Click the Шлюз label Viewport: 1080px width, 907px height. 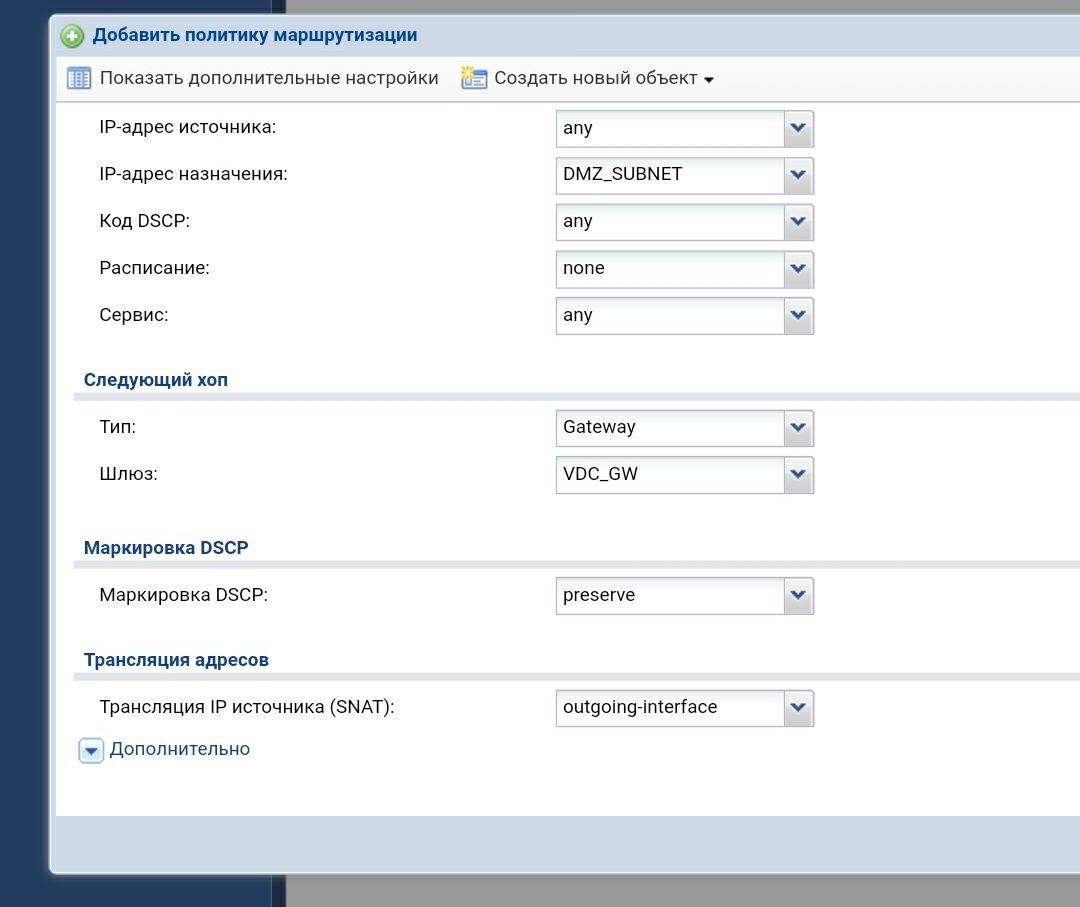[x=128, y=474]
